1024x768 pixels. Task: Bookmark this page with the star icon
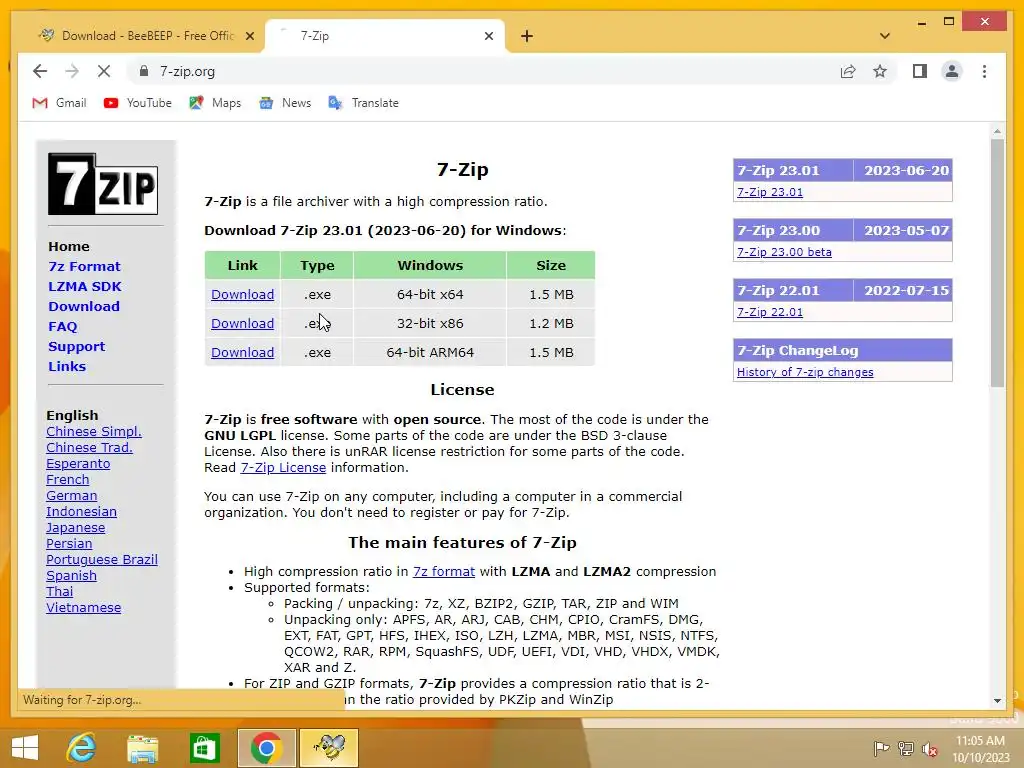tap(880, 71)
